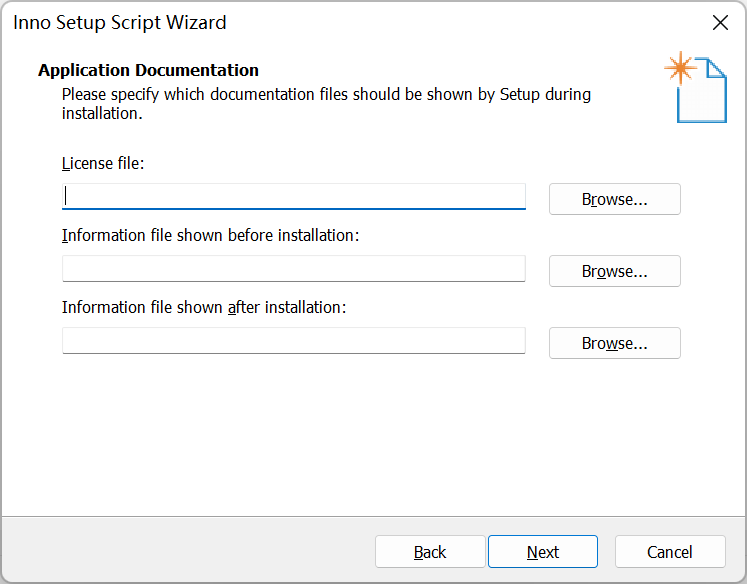Screen dimensions: 747x584
Task: Click the orange sparkle on the wizard icon
Action: 680,68
